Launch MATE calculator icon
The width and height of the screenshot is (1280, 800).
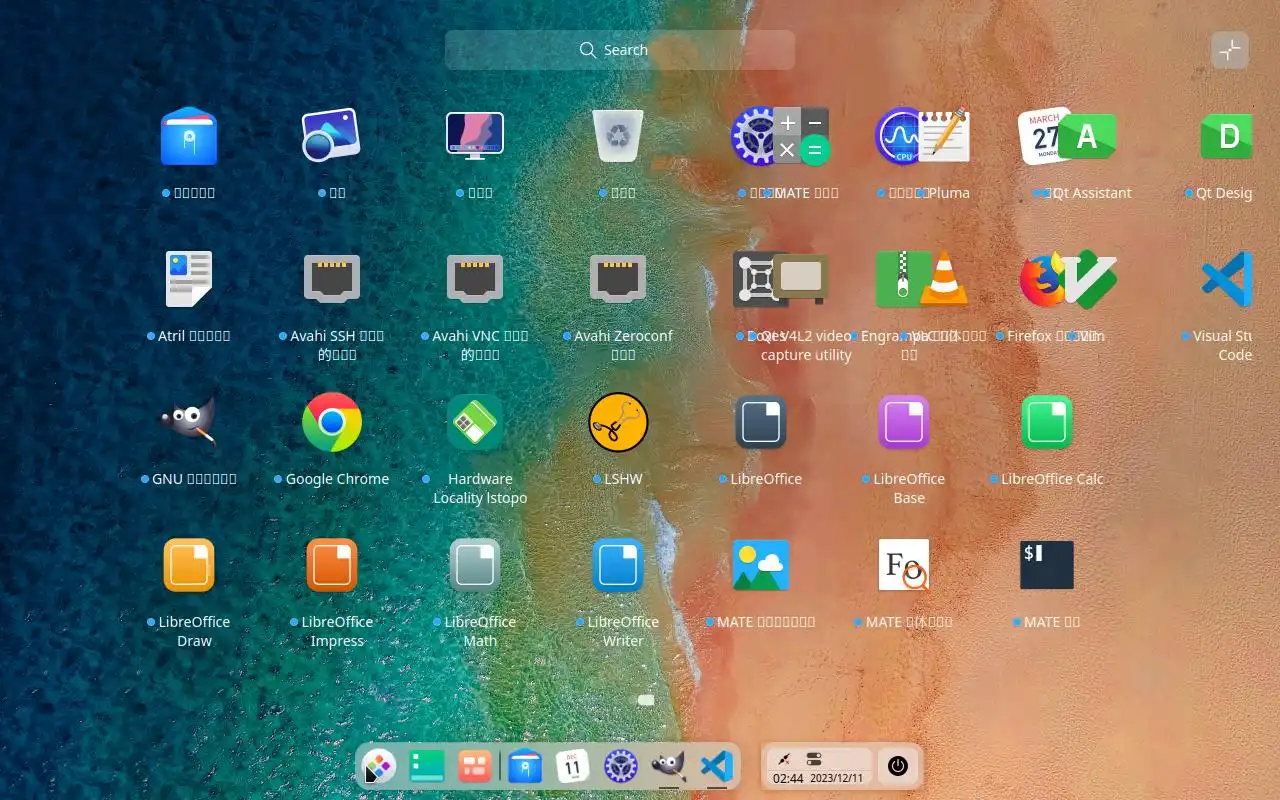pyautogui.click(x=802, y=136)
